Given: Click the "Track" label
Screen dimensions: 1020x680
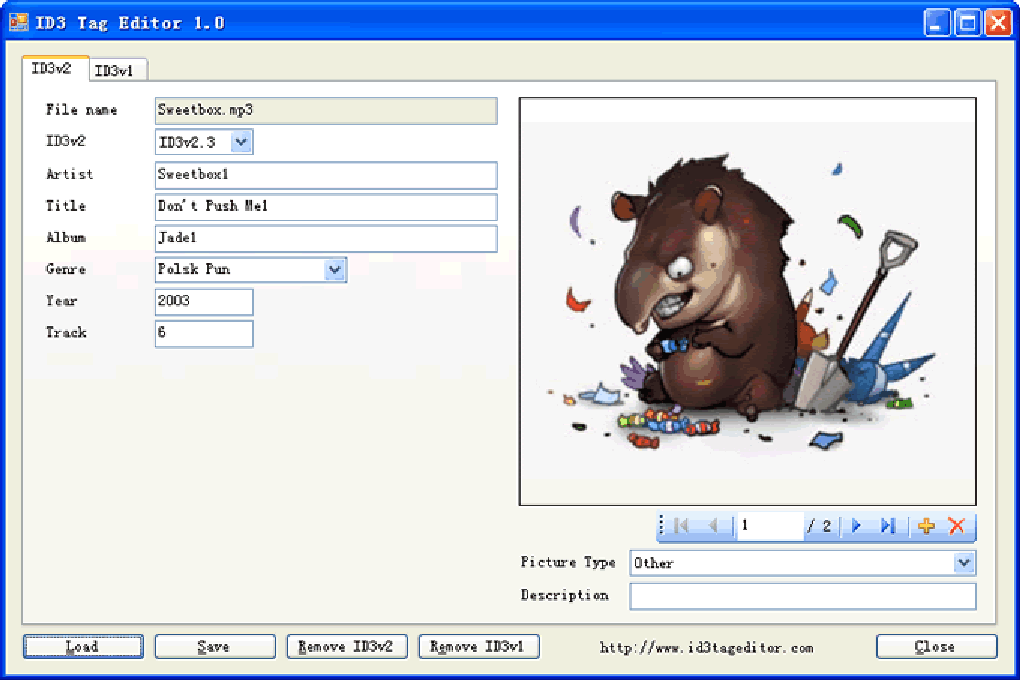Looking at the screenshot, I should pos(66,333).
